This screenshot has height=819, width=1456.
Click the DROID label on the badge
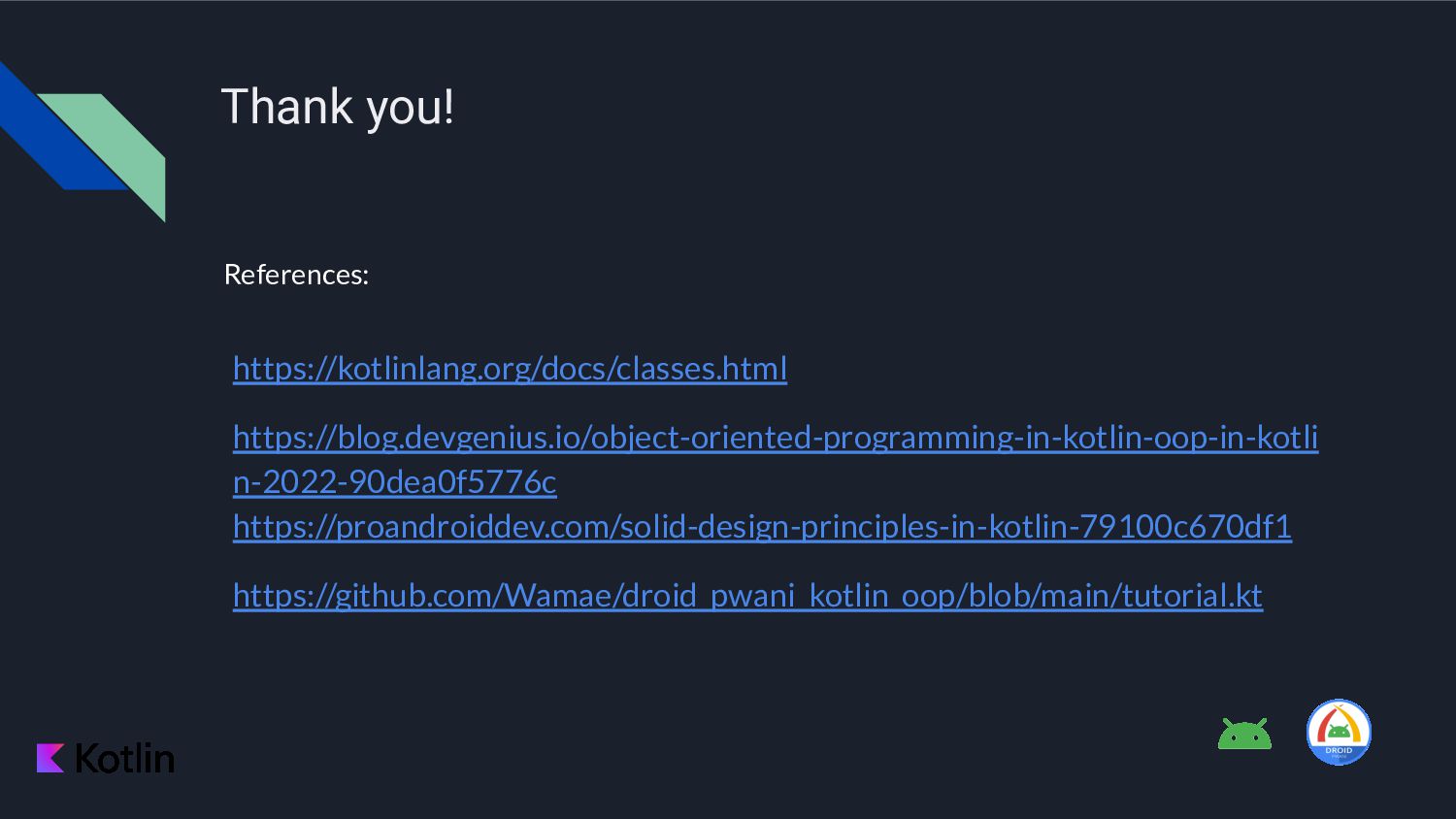point(1339,750)
